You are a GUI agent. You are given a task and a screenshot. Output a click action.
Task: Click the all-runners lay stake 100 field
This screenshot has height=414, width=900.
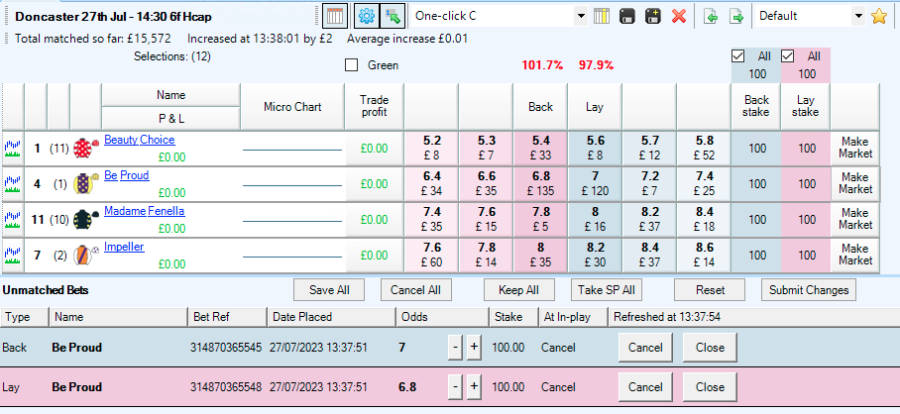click(806, 74)
